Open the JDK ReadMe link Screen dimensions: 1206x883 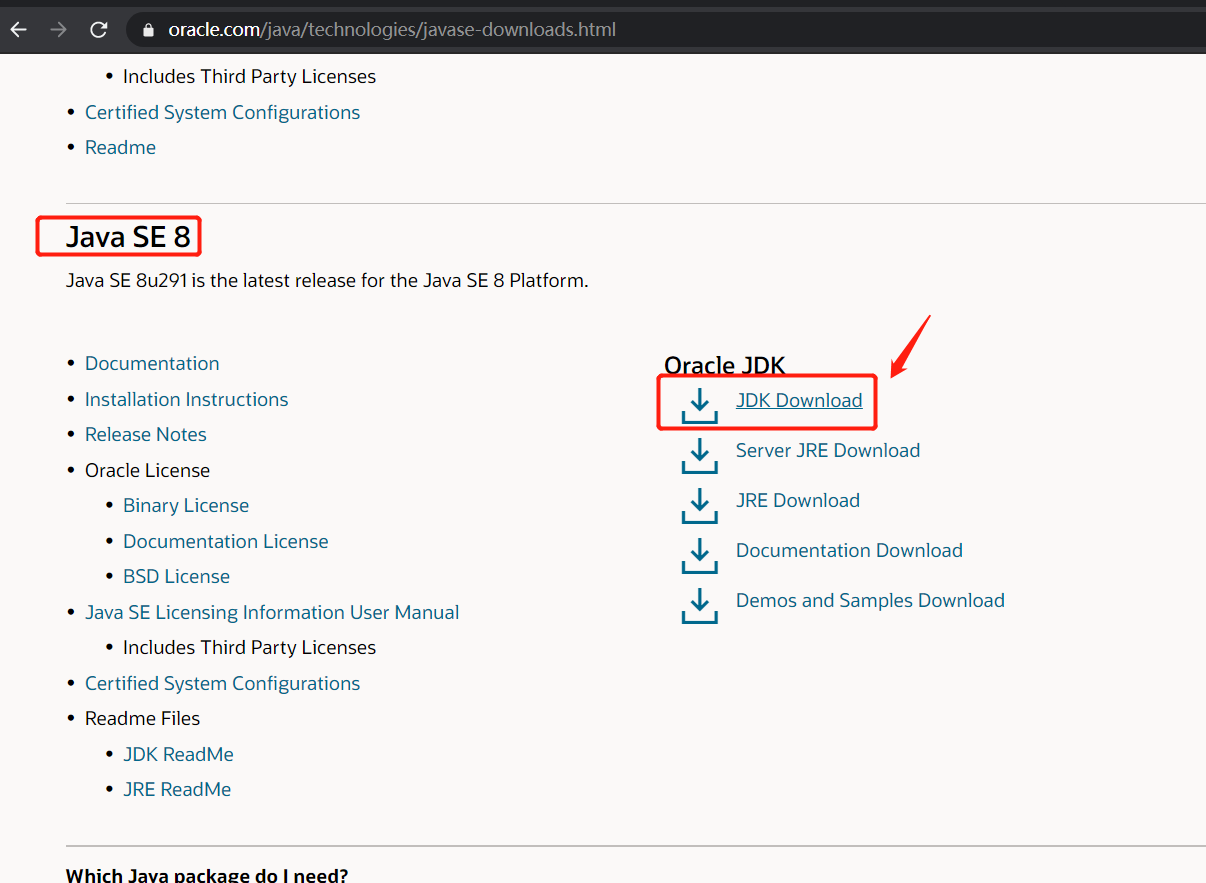pyautogui.click(x=178, y=754)
